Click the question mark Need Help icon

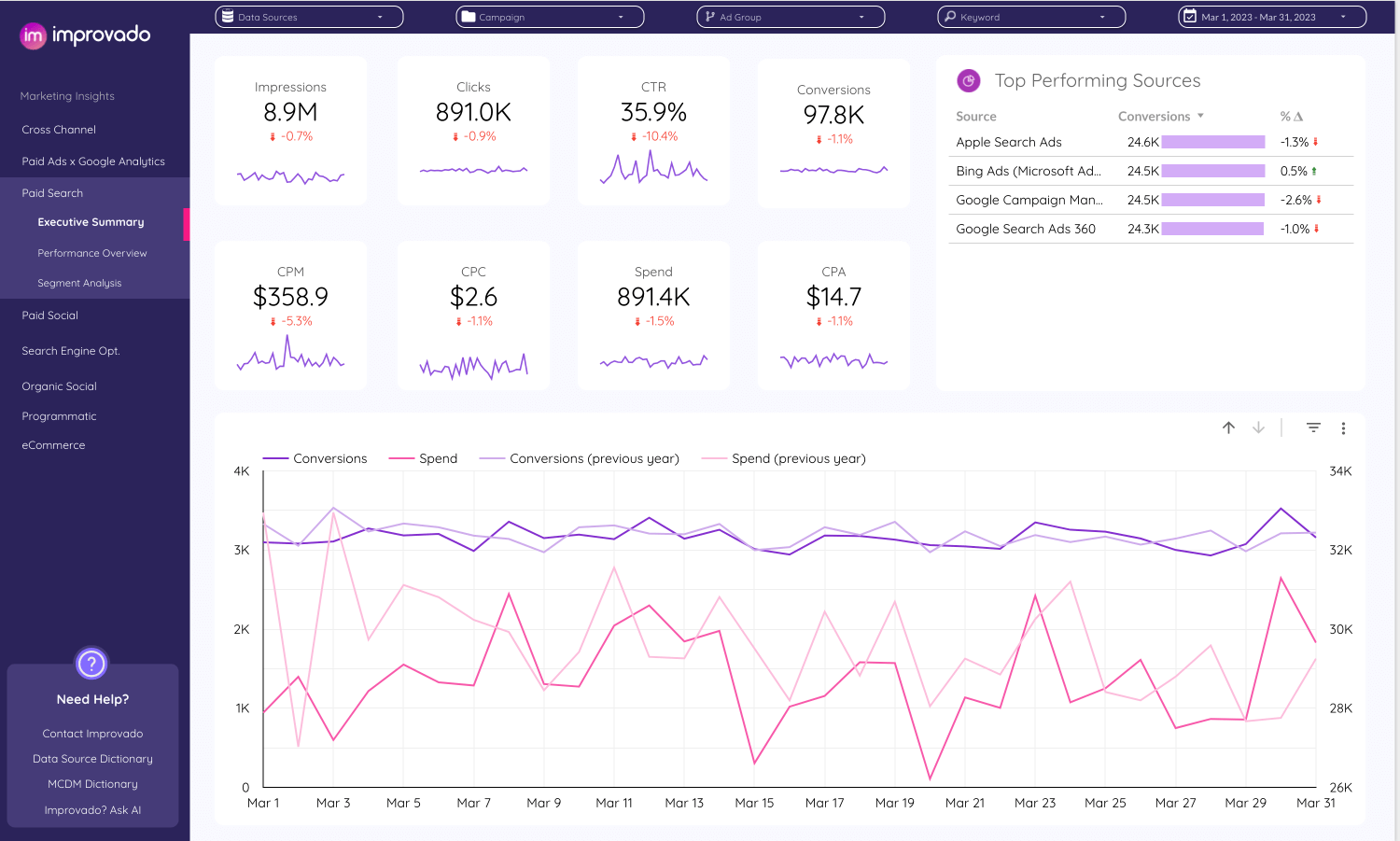(x=91, y=664)
